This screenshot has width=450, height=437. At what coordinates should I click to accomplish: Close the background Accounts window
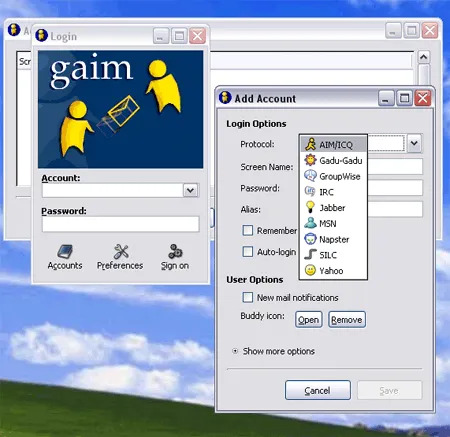[430, 31]
